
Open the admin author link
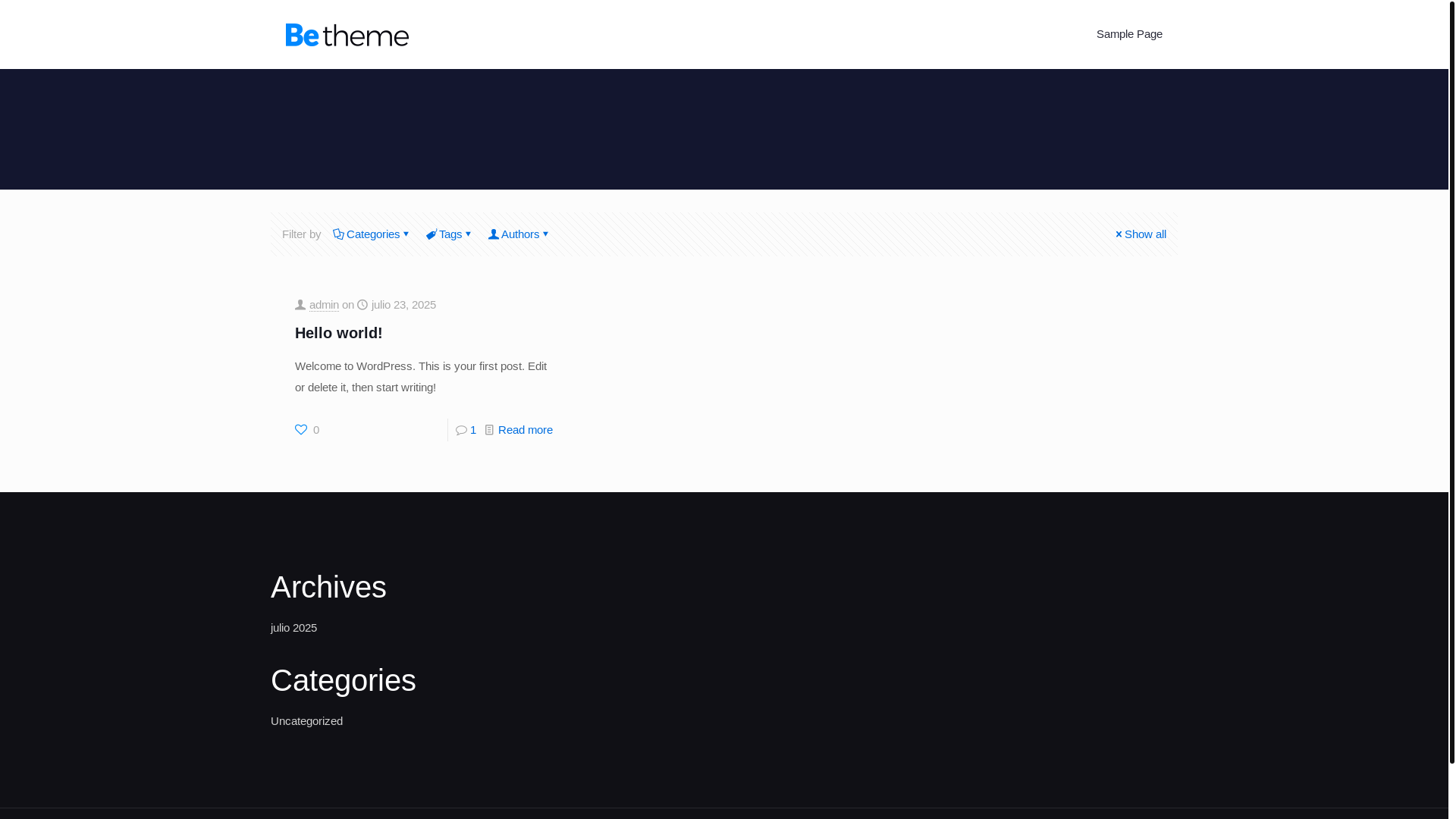click(x=324, y=305)
